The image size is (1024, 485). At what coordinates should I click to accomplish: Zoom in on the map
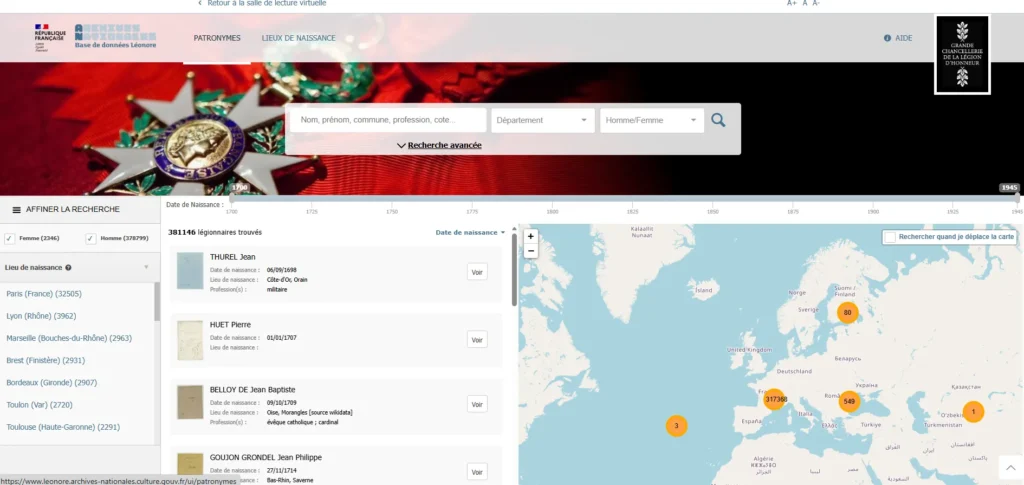(x=531, y=237)
